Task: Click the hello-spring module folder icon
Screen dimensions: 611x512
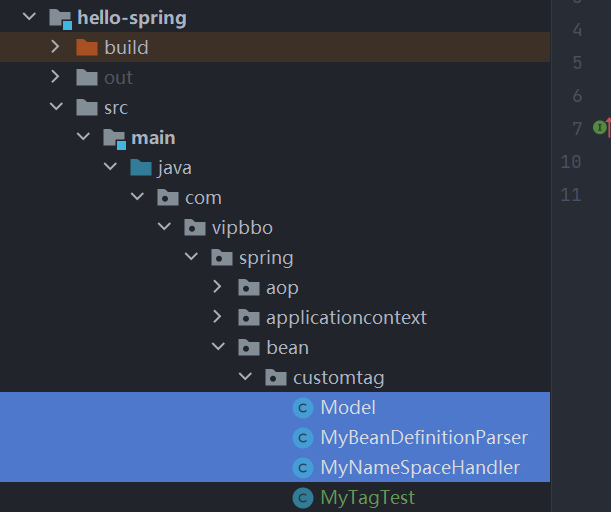Action: (x=60, y=18)
